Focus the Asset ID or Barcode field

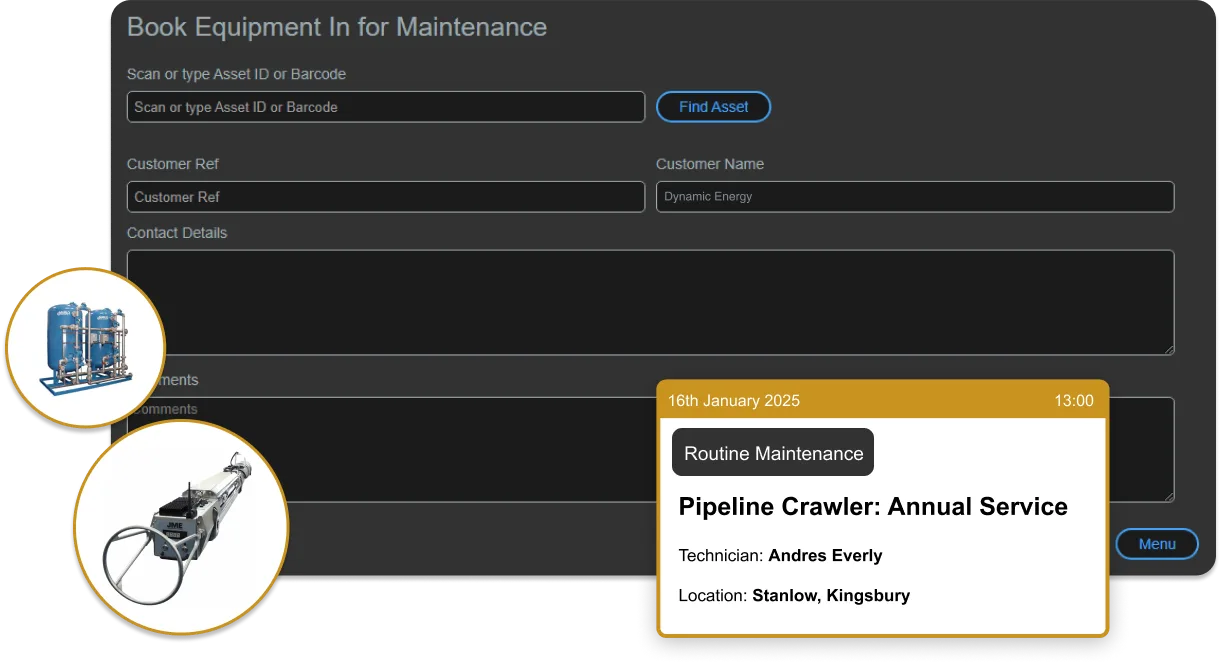tap(385, 107)
